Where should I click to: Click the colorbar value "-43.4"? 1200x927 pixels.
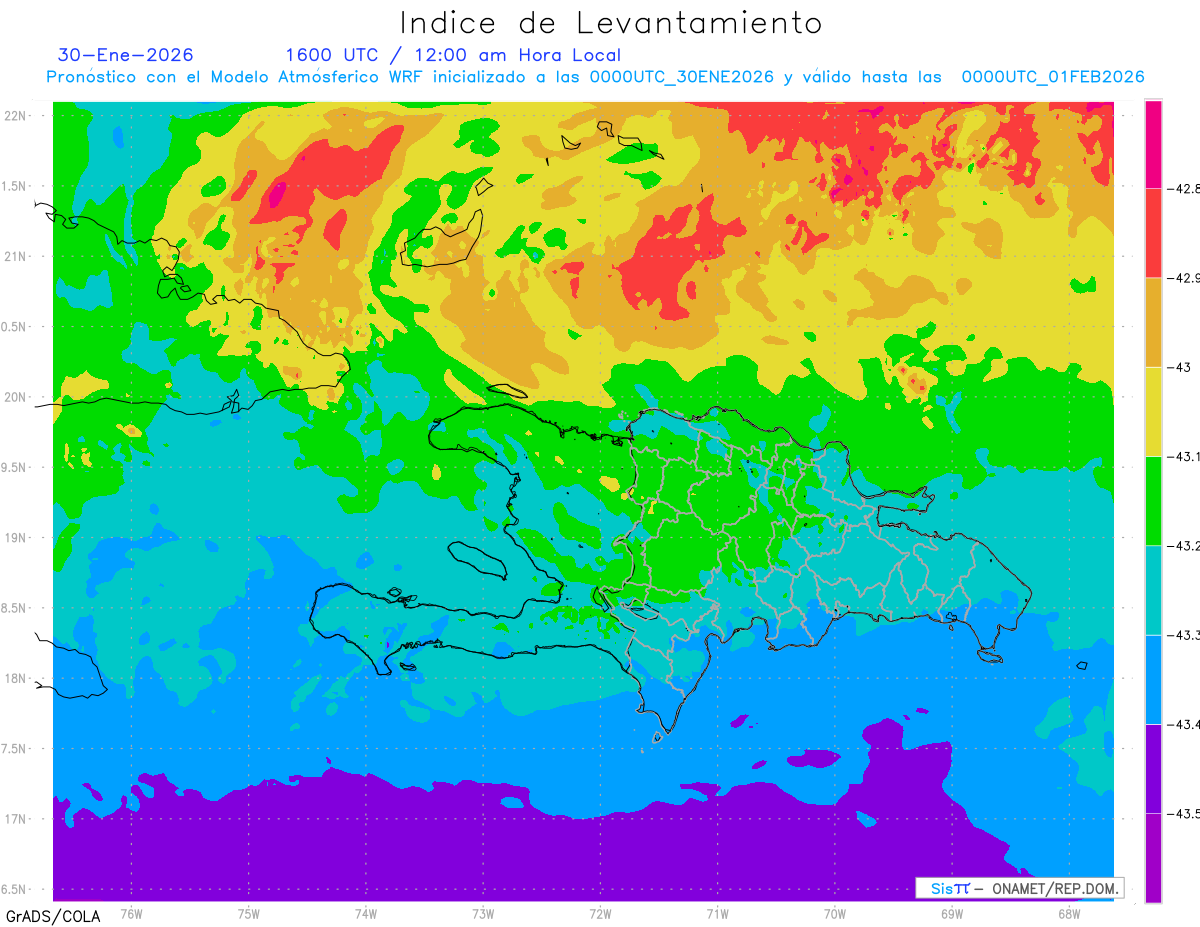(1184, 724)
